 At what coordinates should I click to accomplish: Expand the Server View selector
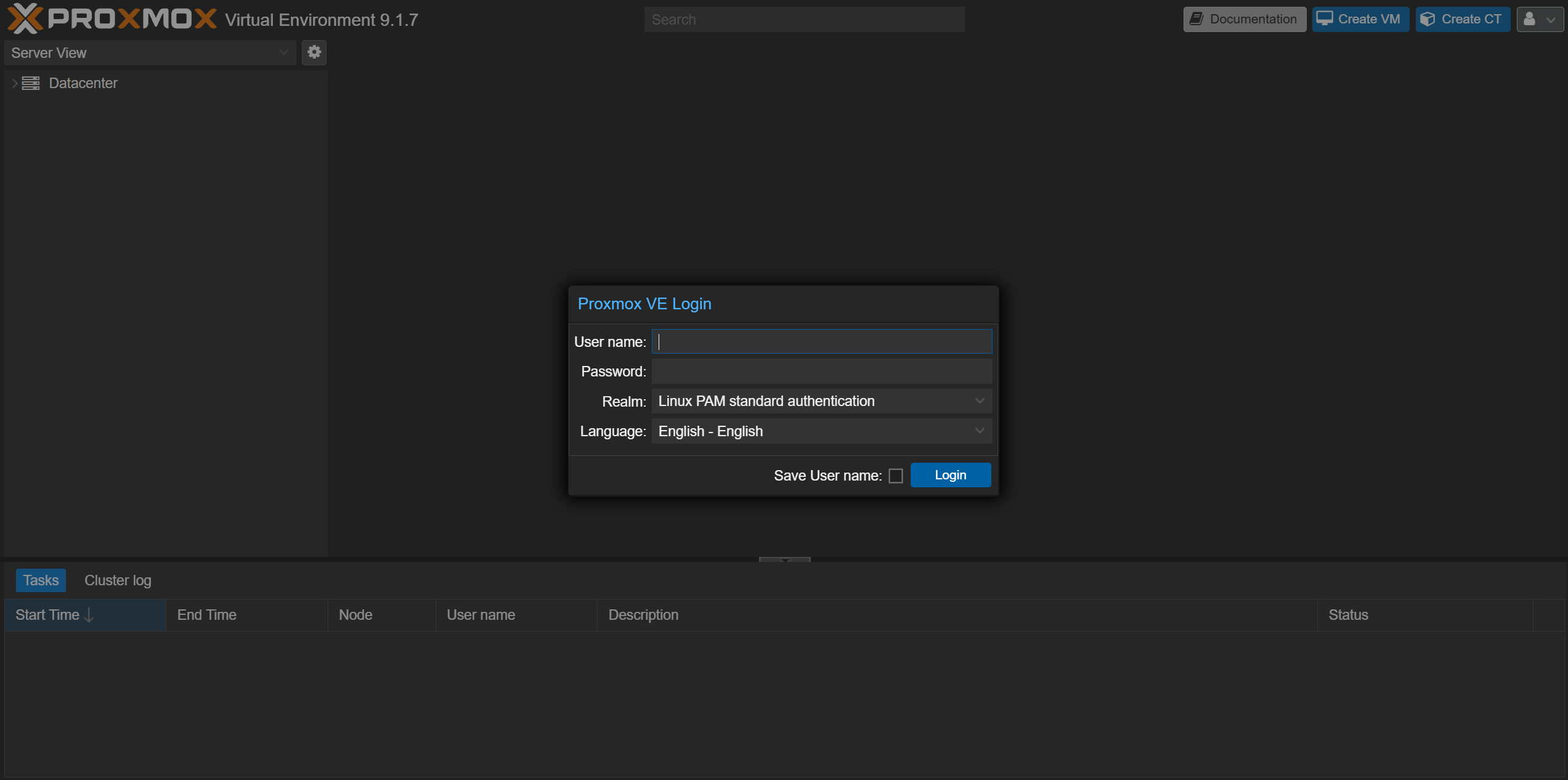(x=283, y=53)
